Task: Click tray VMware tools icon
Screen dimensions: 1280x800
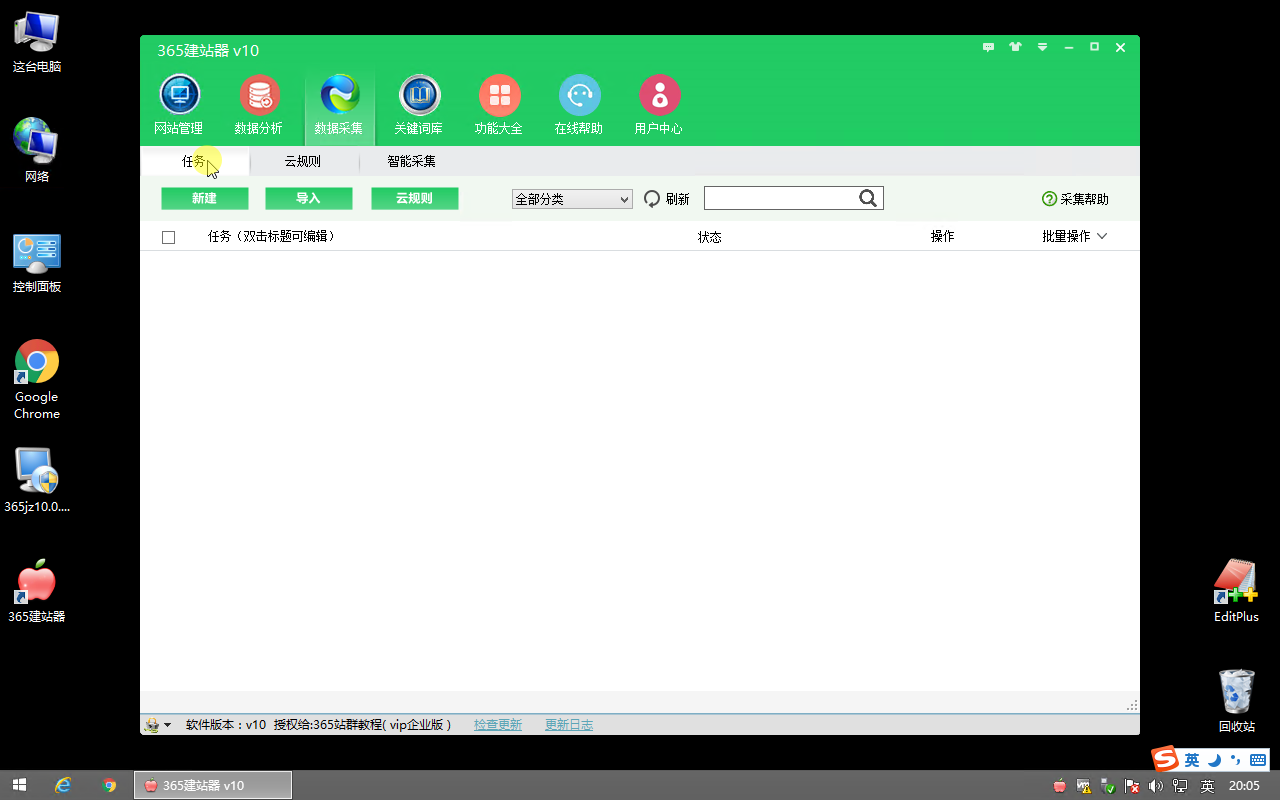Action: point(1084,786)
